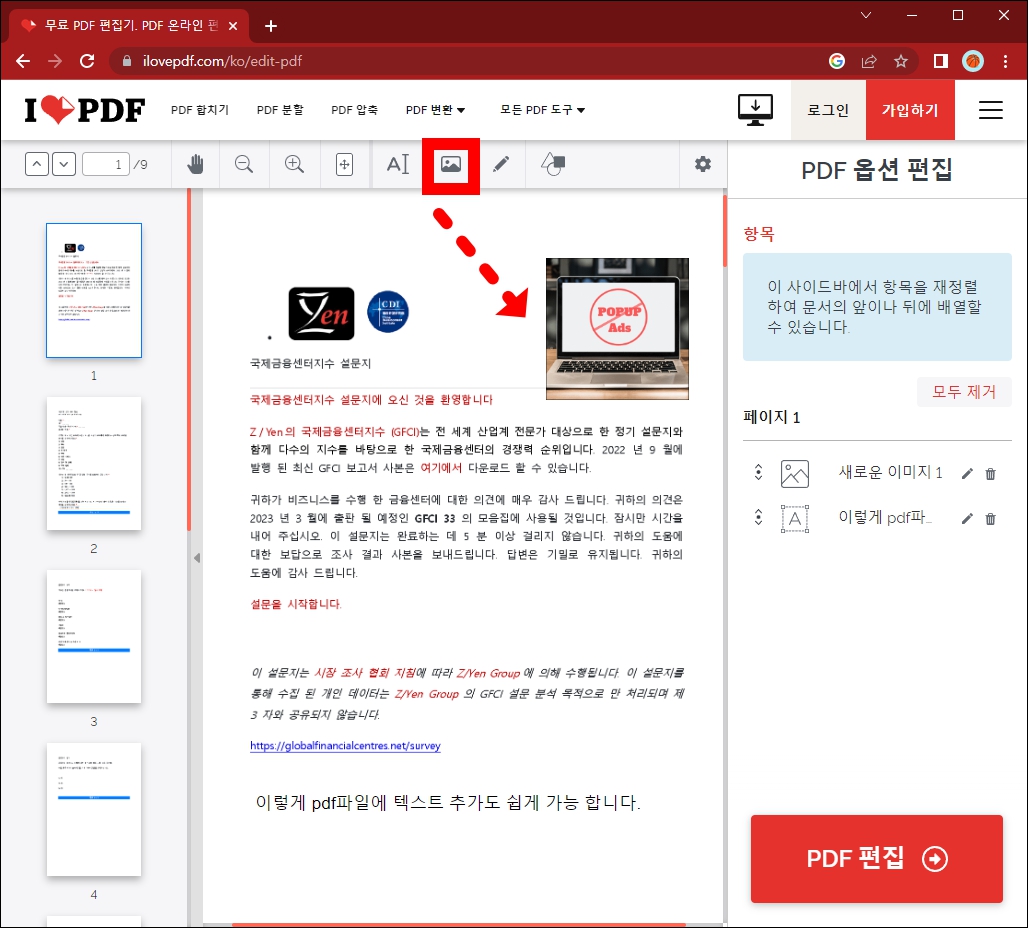Select the text insertion tool
The width and height of the screenshot is (1028, 928).
point(398,164)
